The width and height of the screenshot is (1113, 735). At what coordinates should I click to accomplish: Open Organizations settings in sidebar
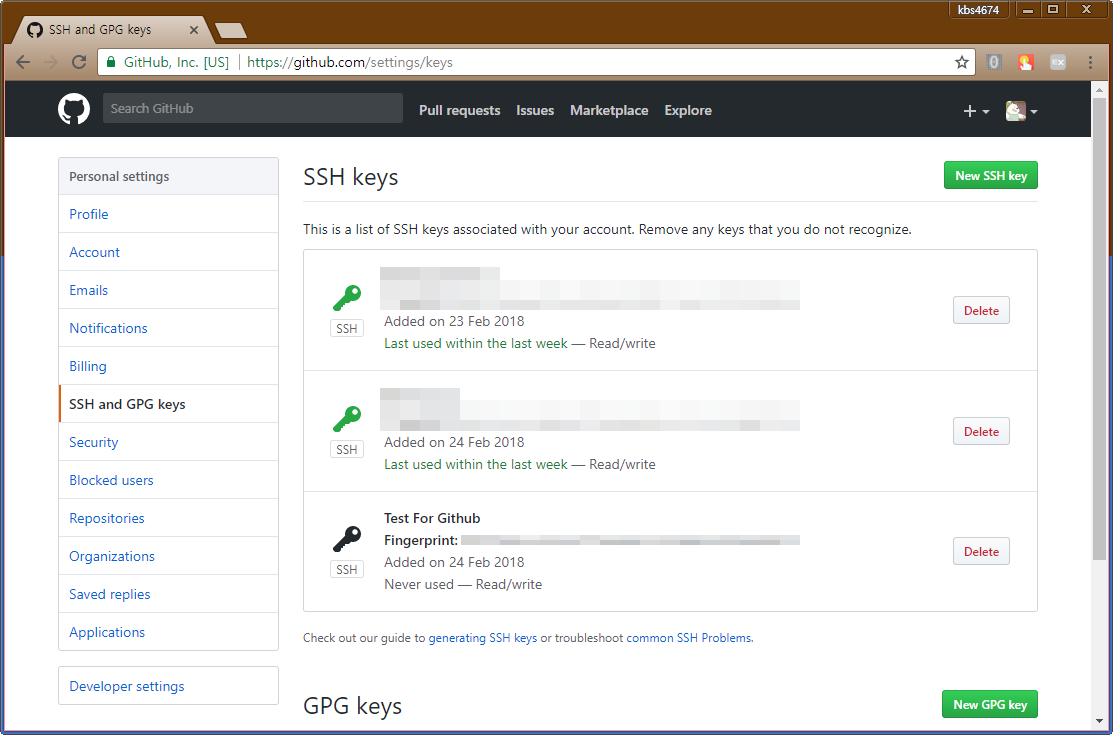pyautogui.click(x=168, y=556)
